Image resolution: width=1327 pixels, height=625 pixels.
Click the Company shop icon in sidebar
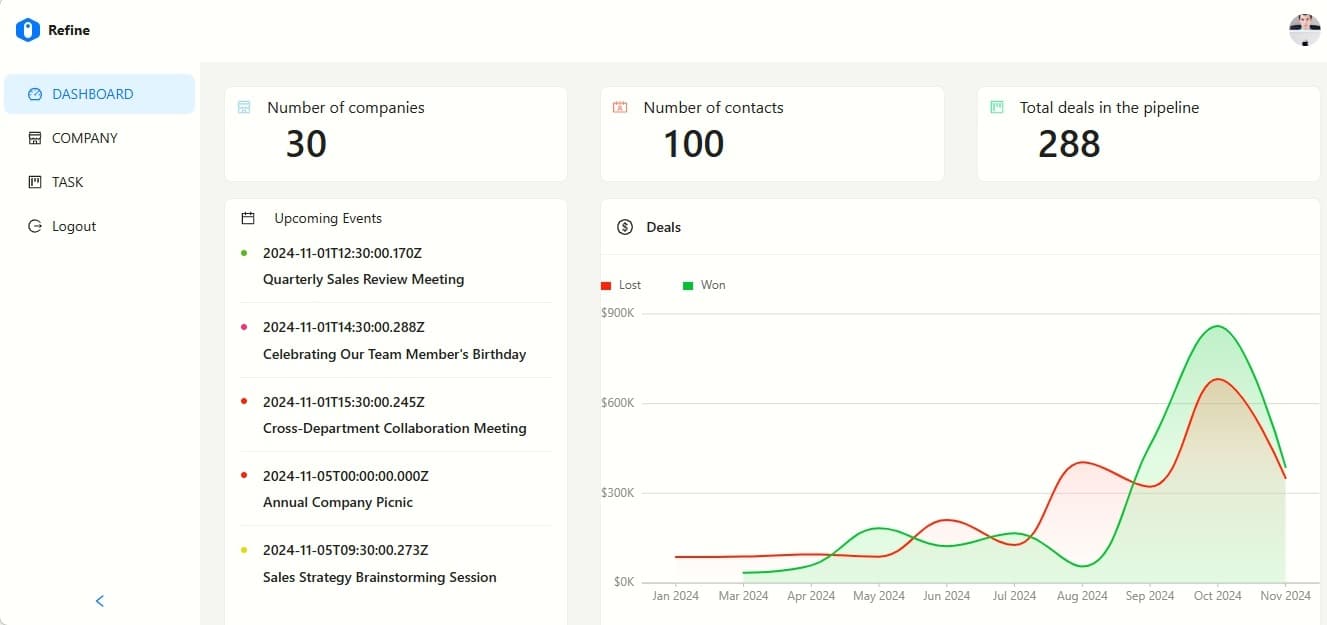click(35, 138)
